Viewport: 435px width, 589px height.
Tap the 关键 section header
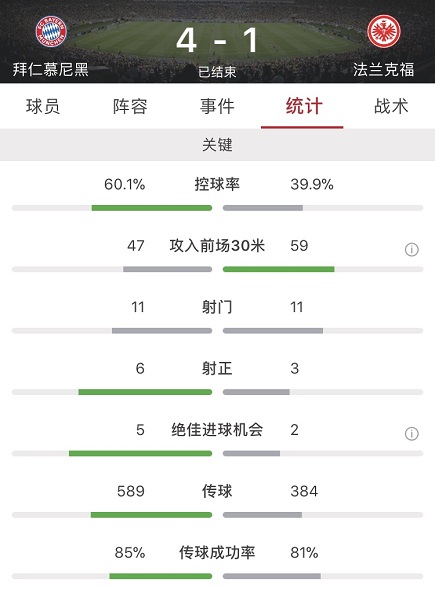[218, 145]
